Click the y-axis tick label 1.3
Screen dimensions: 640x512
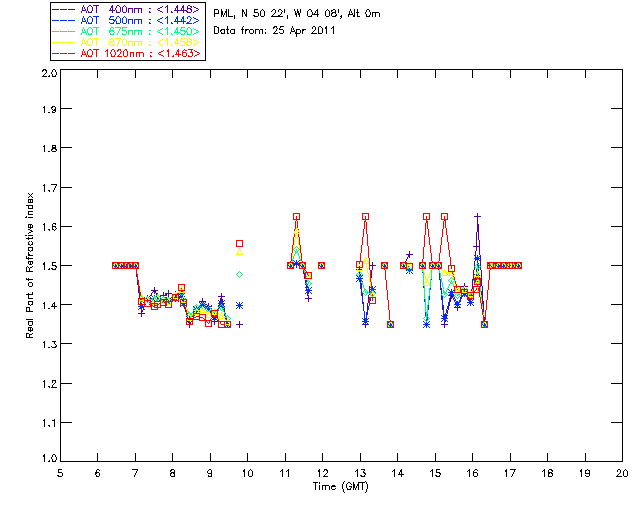(49, 344)
